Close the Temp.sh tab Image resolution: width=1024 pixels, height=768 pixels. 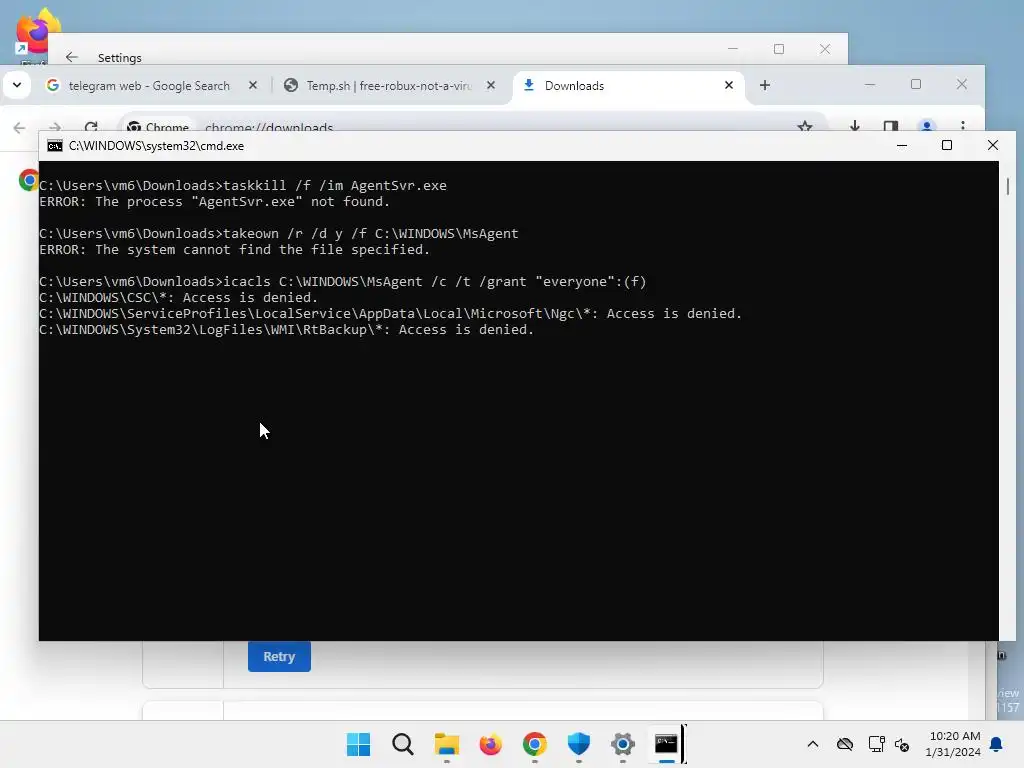click(x=491, y=86)
